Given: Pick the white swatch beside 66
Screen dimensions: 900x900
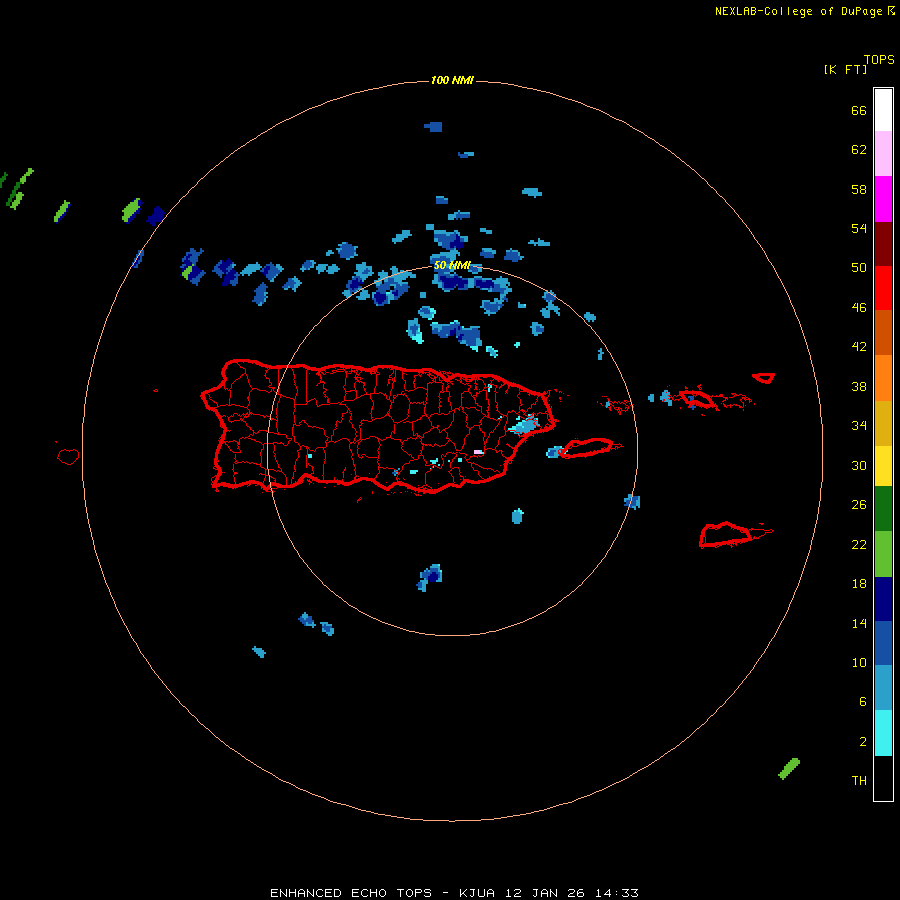Looking at the screenshot, I should (x=883, y=110).
